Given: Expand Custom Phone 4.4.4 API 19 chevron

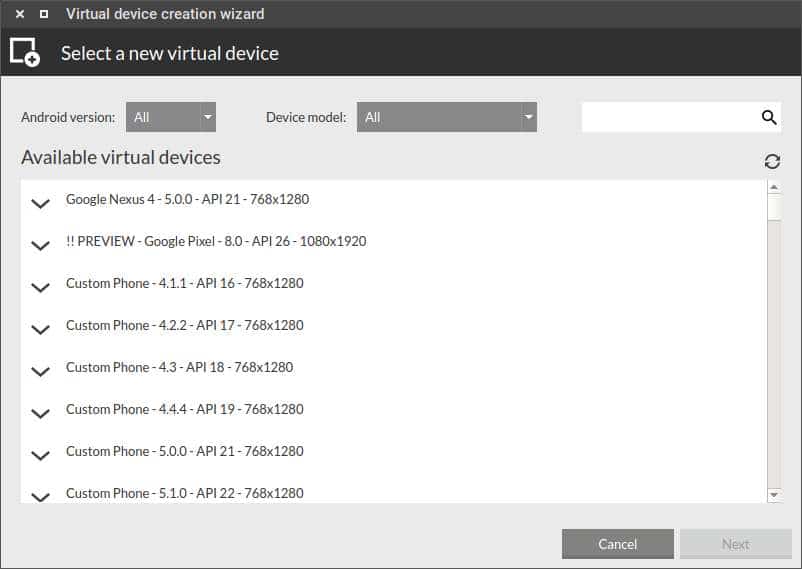Looking at the screenshot, I should (x=40, y=413).
